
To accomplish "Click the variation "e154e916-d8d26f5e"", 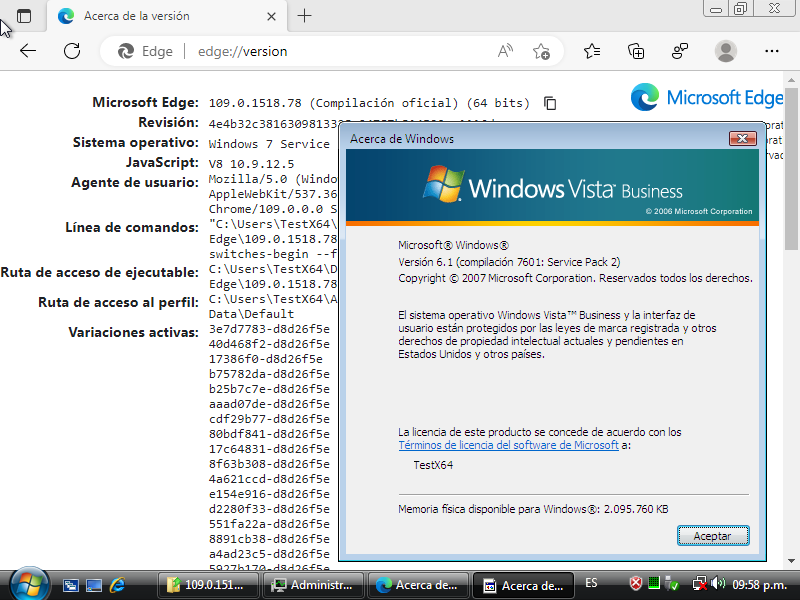I will [269, 494].
